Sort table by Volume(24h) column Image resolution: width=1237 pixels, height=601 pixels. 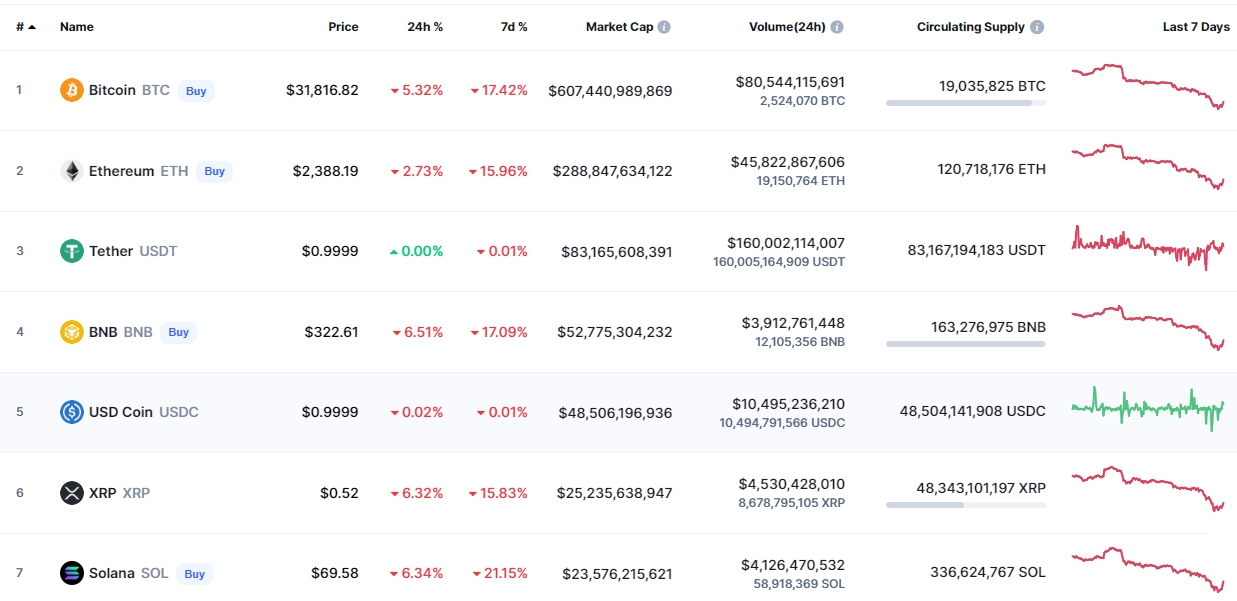click(x=787, y=27)
